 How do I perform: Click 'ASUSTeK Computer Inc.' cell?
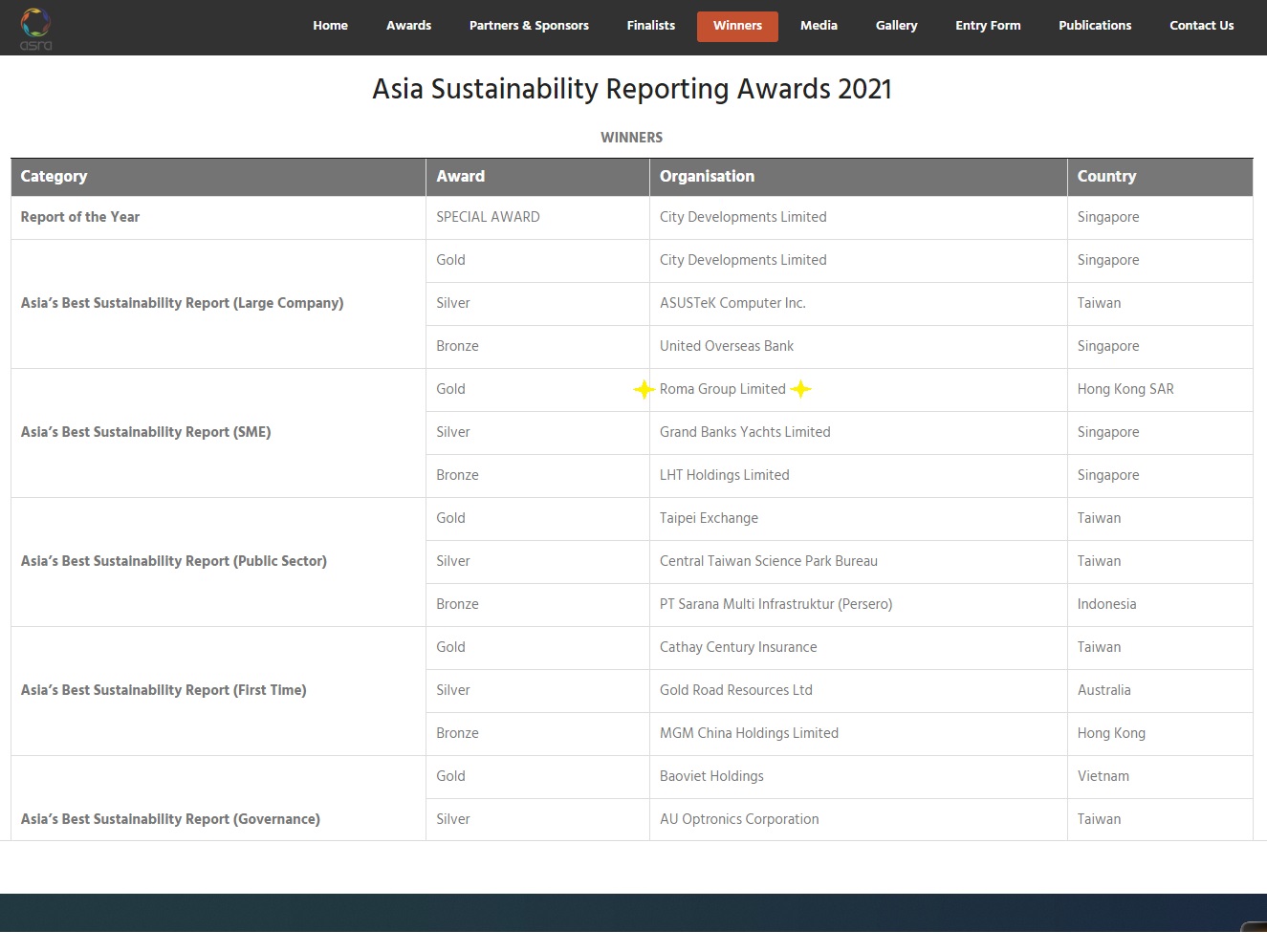pos(858,304)
